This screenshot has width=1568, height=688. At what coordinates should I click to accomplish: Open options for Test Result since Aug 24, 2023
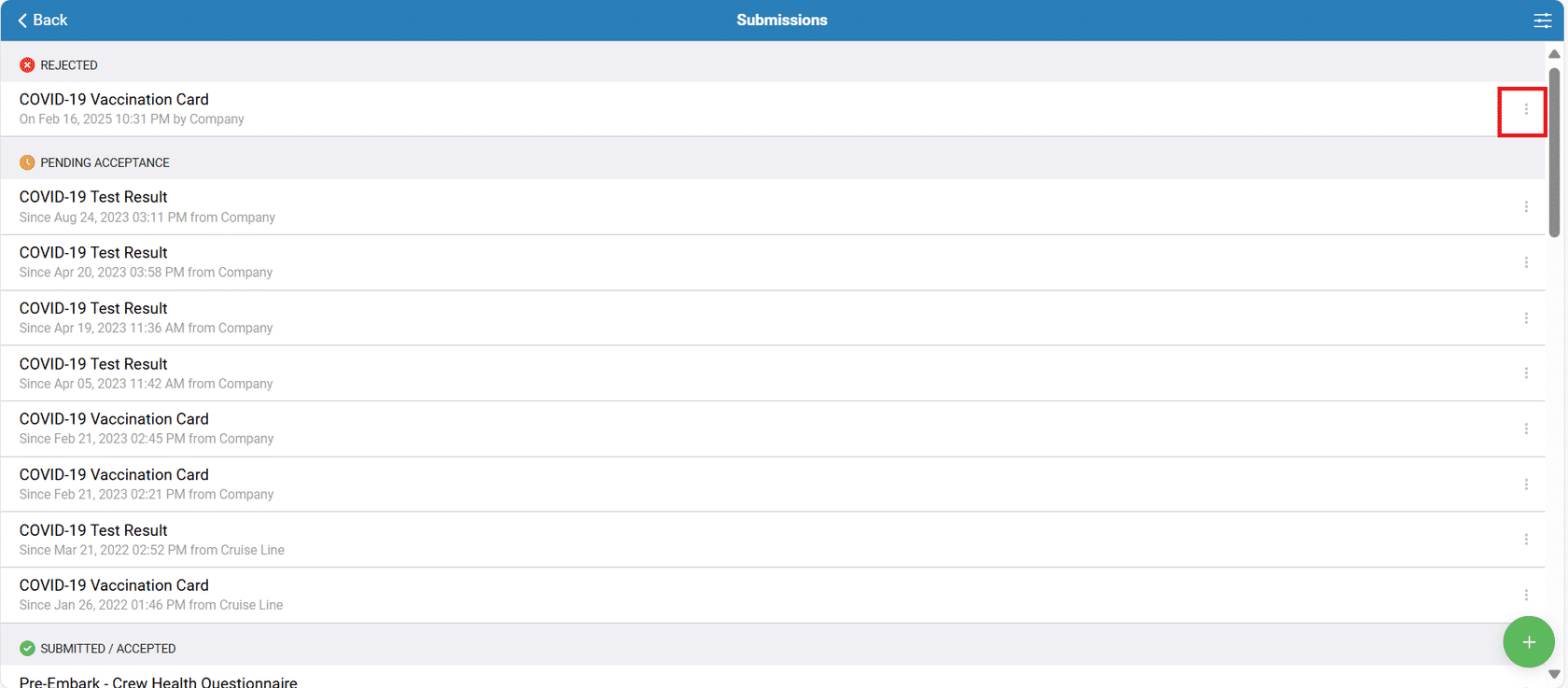pos(1526,206)
